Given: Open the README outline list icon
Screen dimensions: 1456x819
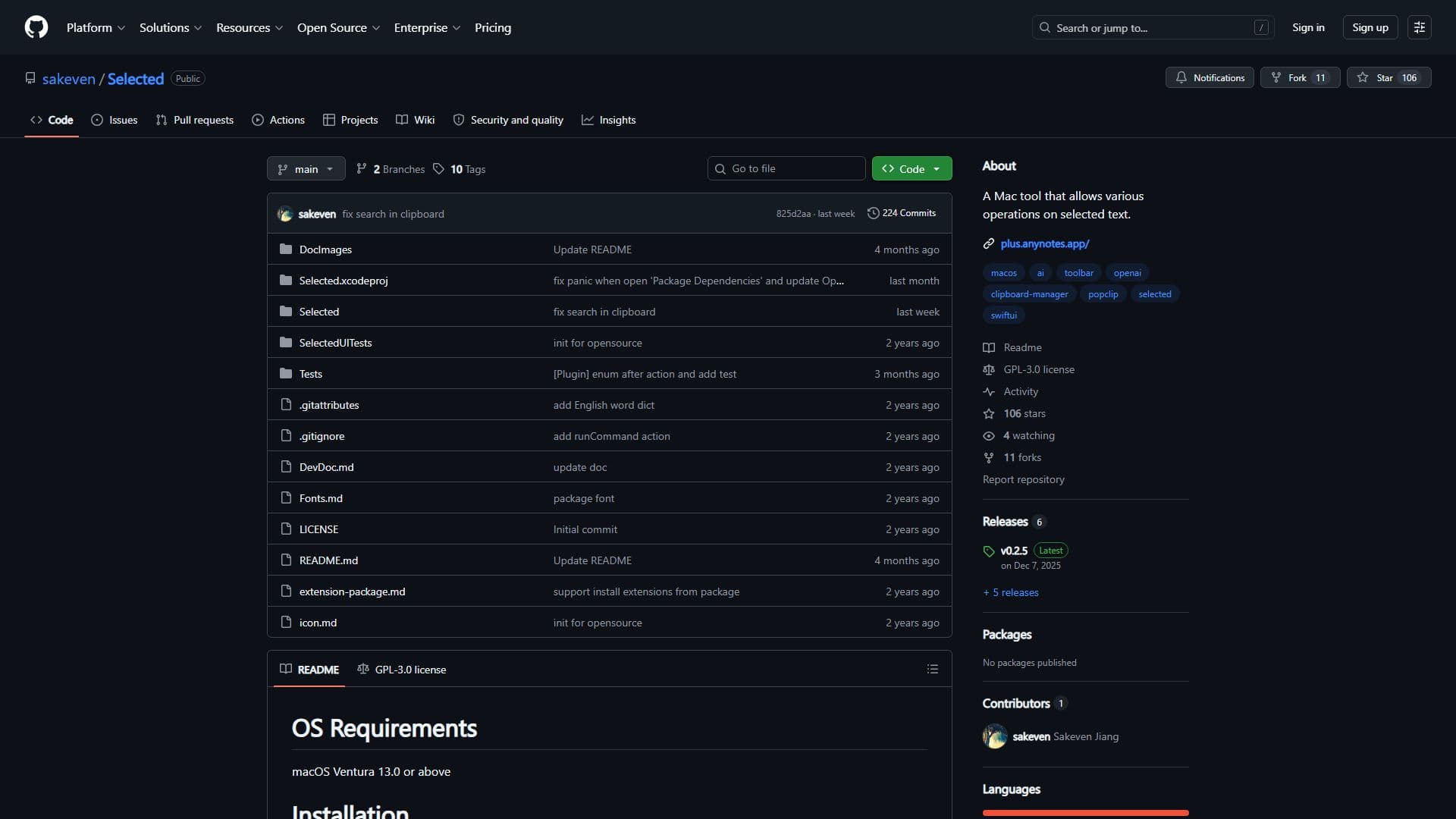Looking at the screenshot, I should [x=933, y=669].
